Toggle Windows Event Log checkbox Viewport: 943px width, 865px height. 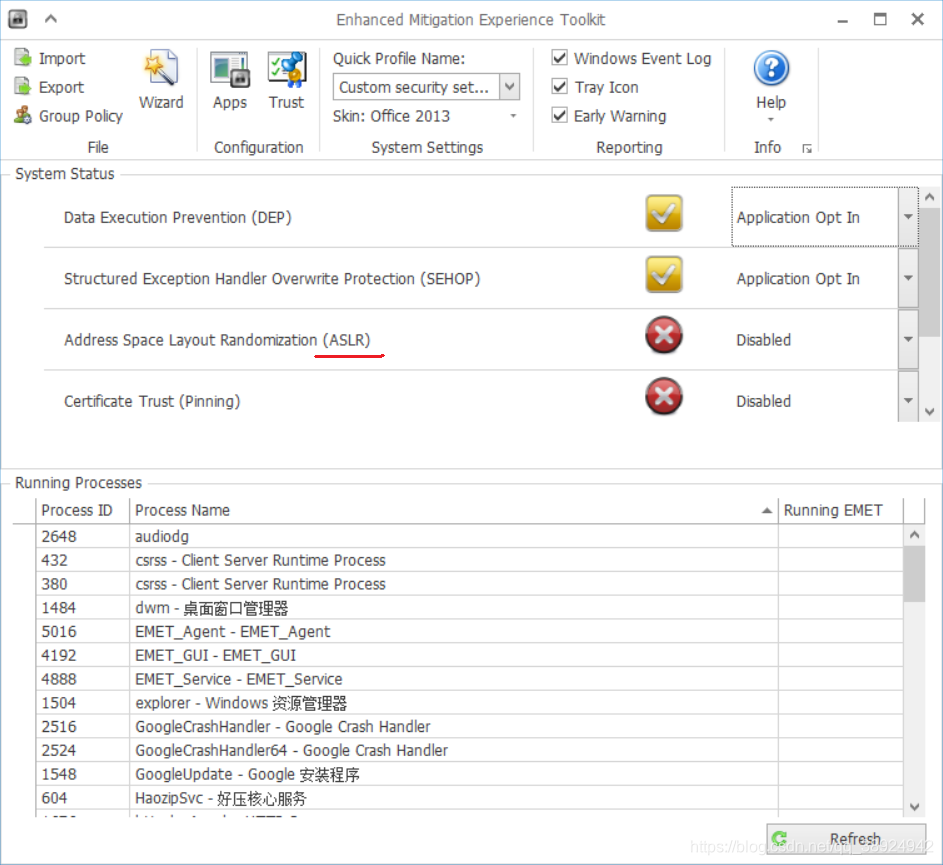(x=559, y=58)
